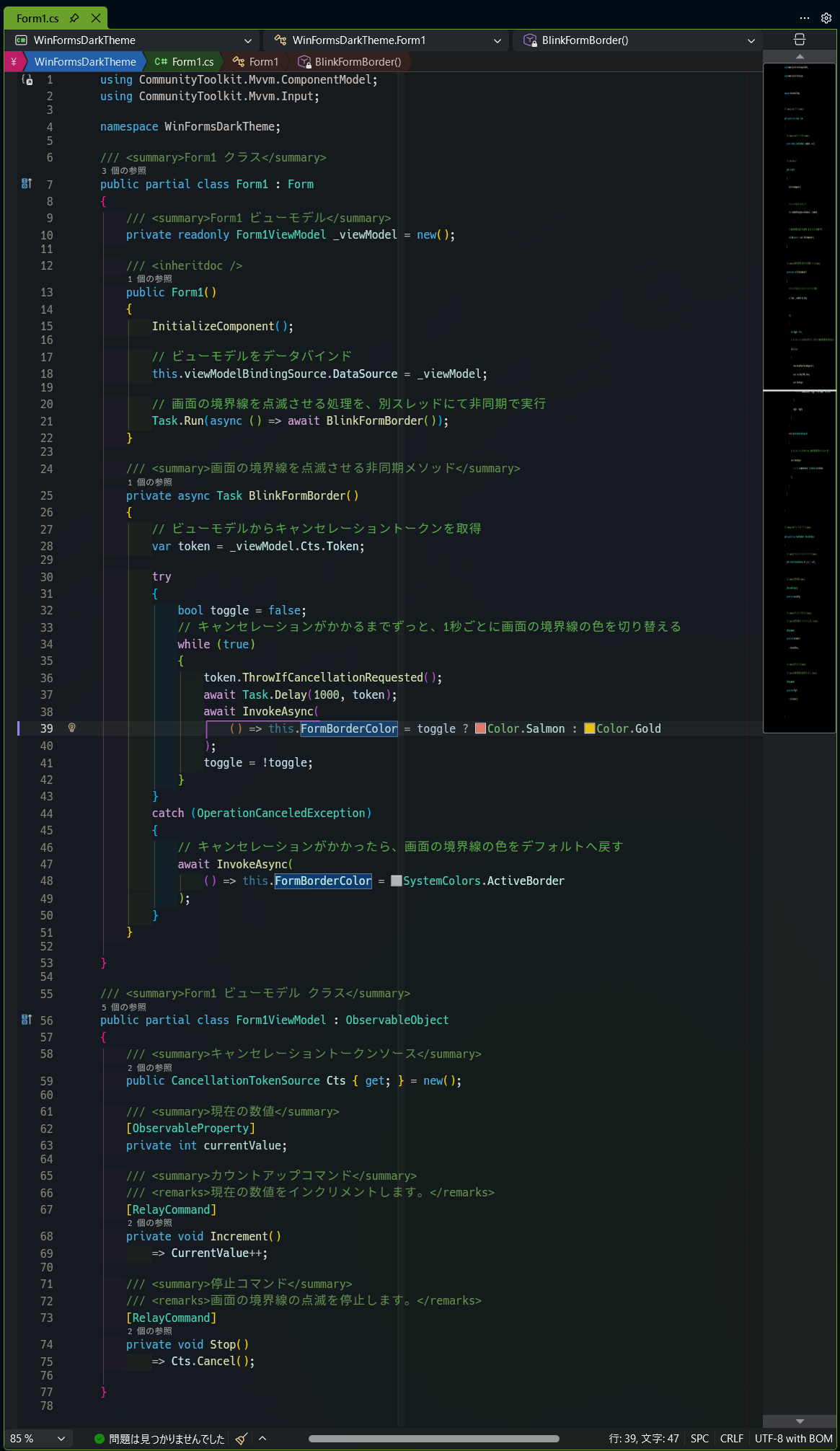
Task: Open the '3 個の参照' CodeLens above Form1 class
Action: click(124, 171)
